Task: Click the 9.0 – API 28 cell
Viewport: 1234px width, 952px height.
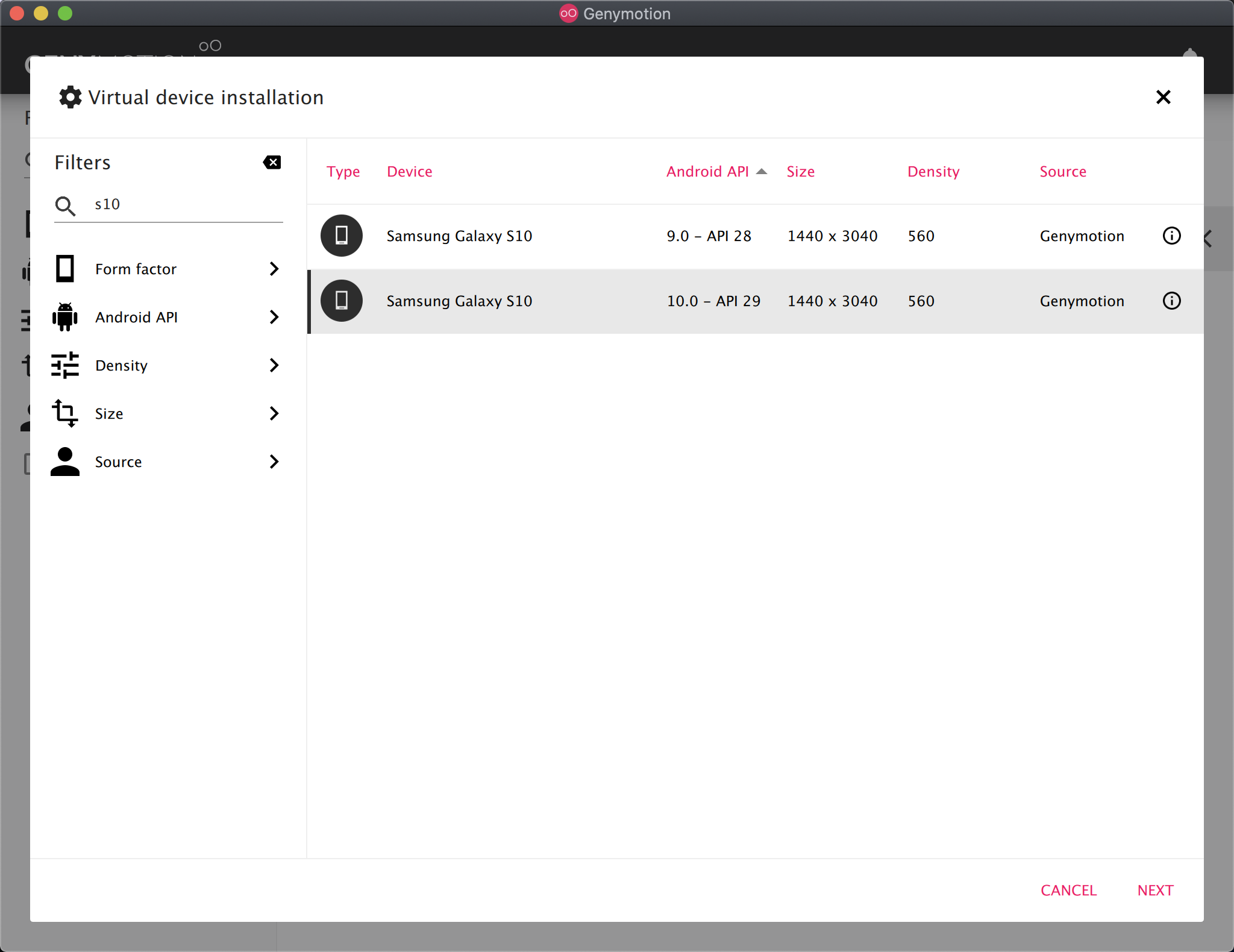Action: [709, 236]
